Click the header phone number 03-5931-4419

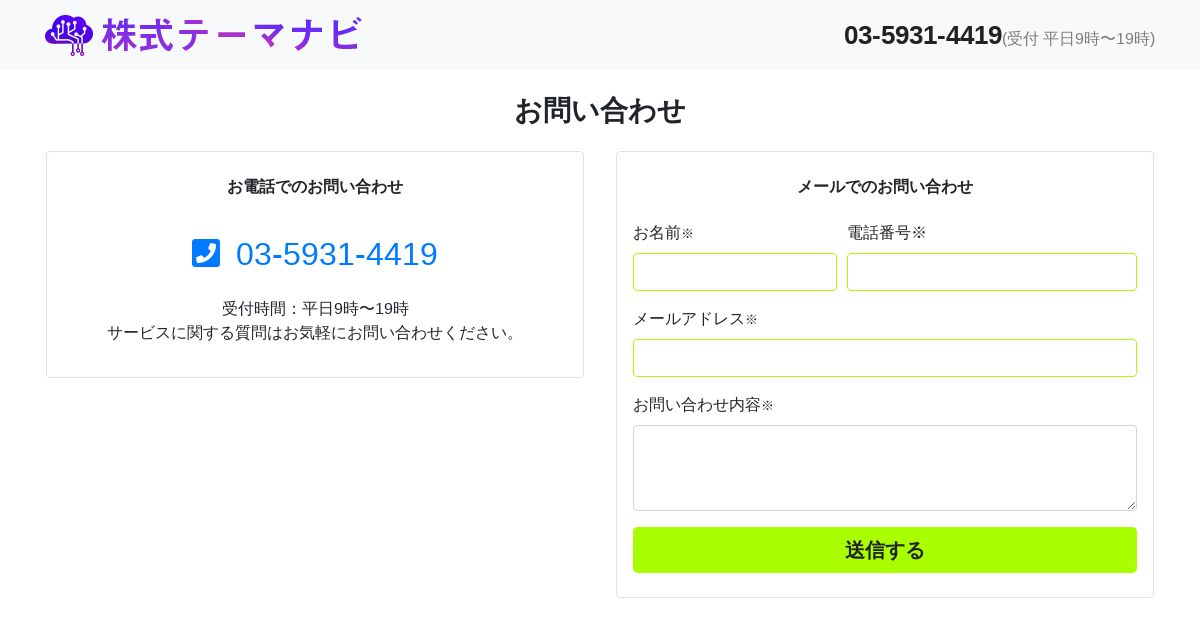[922, 35]
